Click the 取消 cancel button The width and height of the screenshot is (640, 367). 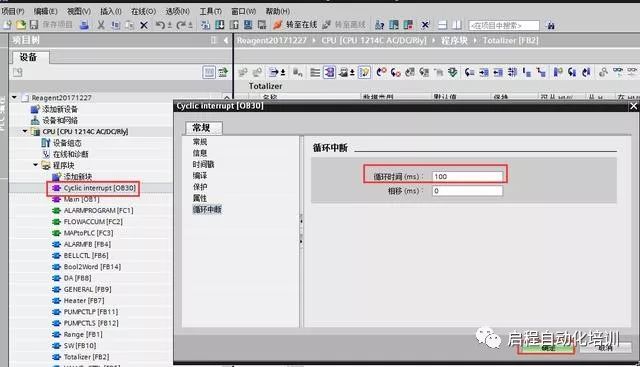(x=605, y=347)
